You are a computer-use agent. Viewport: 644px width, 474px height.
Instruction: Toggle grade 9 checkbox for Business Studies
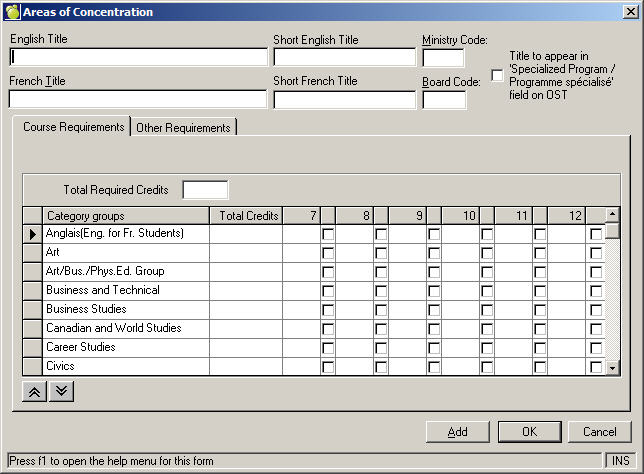434,310
